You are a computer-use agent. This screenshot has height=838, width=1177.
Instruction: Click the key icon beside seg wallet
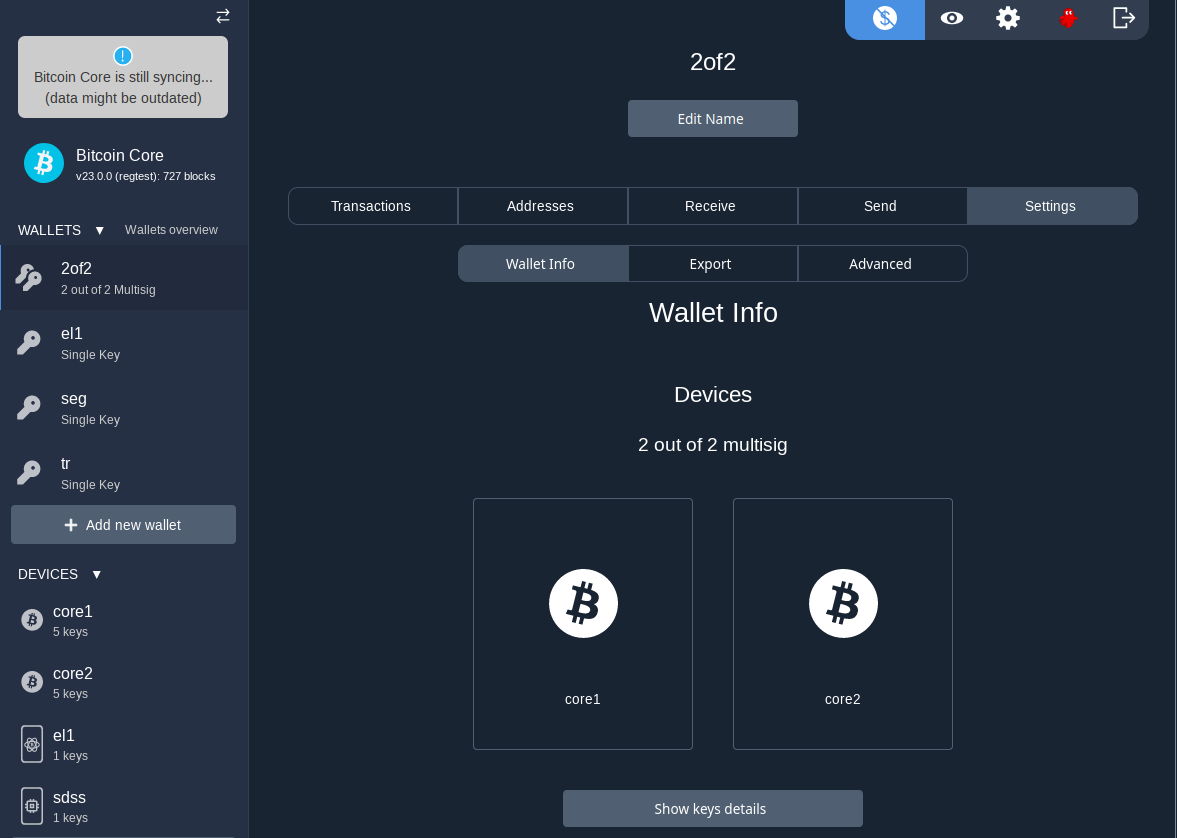point(29,408)
